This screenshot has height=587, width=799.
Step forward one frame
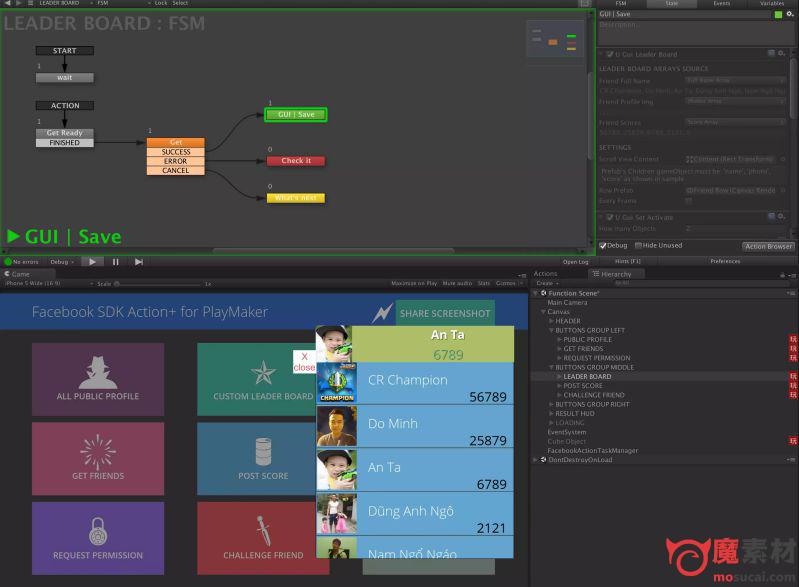[139, 261]
